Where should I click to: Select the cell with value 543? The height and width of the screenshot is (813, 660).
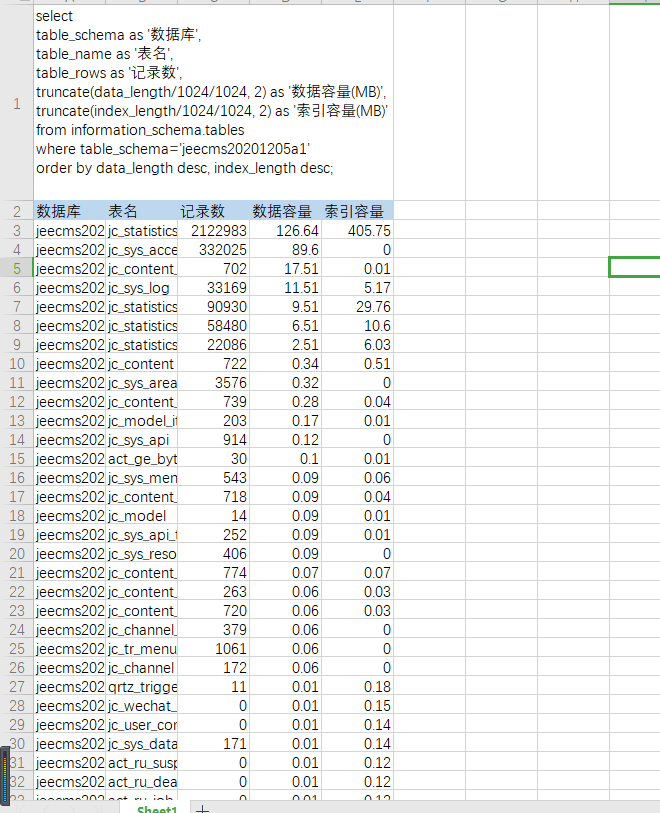pos(214,477)
